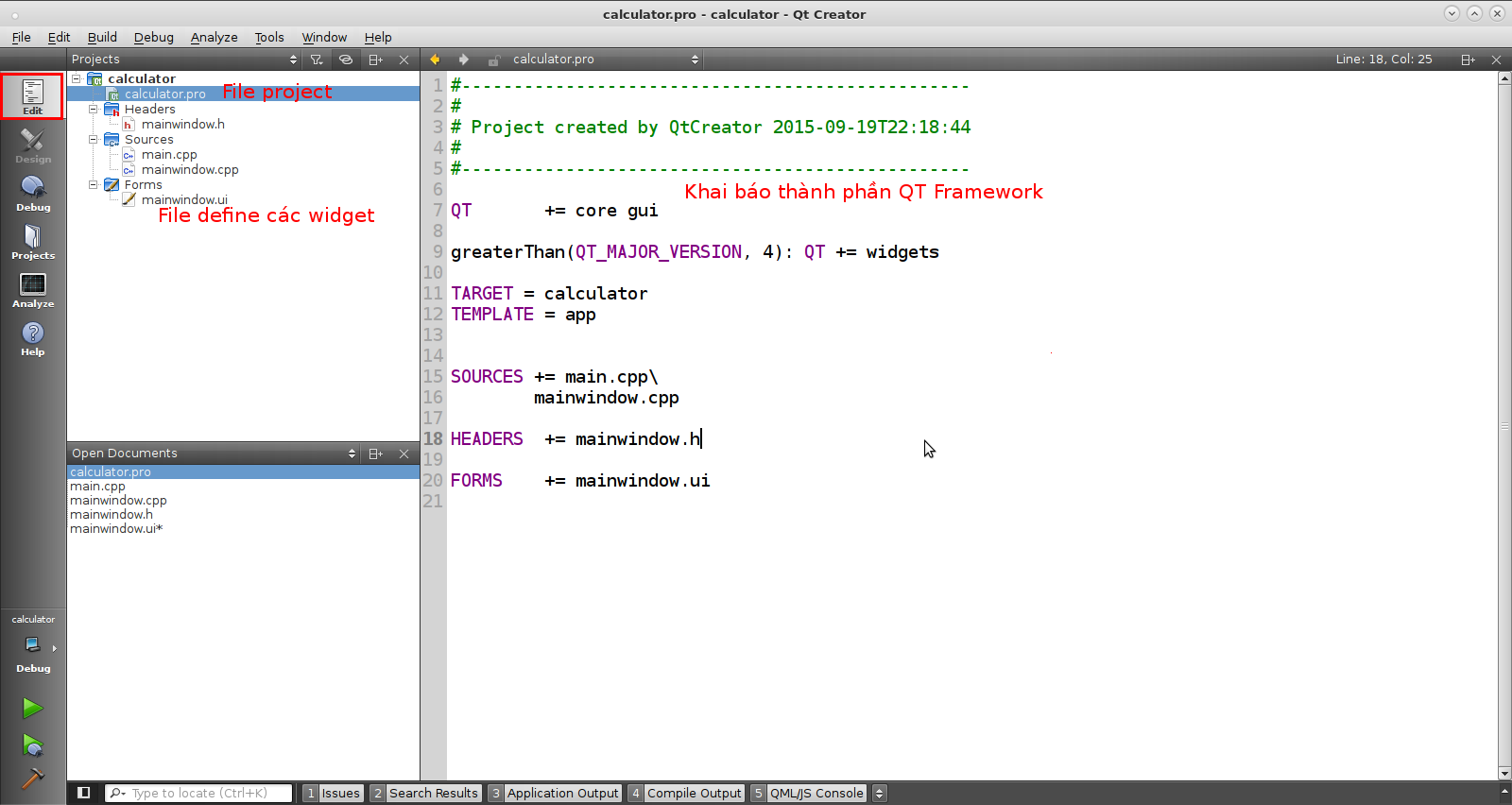Toggle the left sidebar visibility
This screenshot has height=805, width=1512.
[84, 793]
